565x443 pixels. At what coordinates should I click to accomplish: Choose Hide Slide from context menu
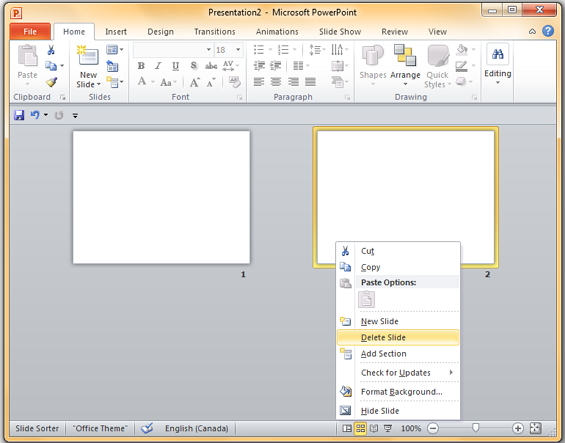(x=398, y=411)
